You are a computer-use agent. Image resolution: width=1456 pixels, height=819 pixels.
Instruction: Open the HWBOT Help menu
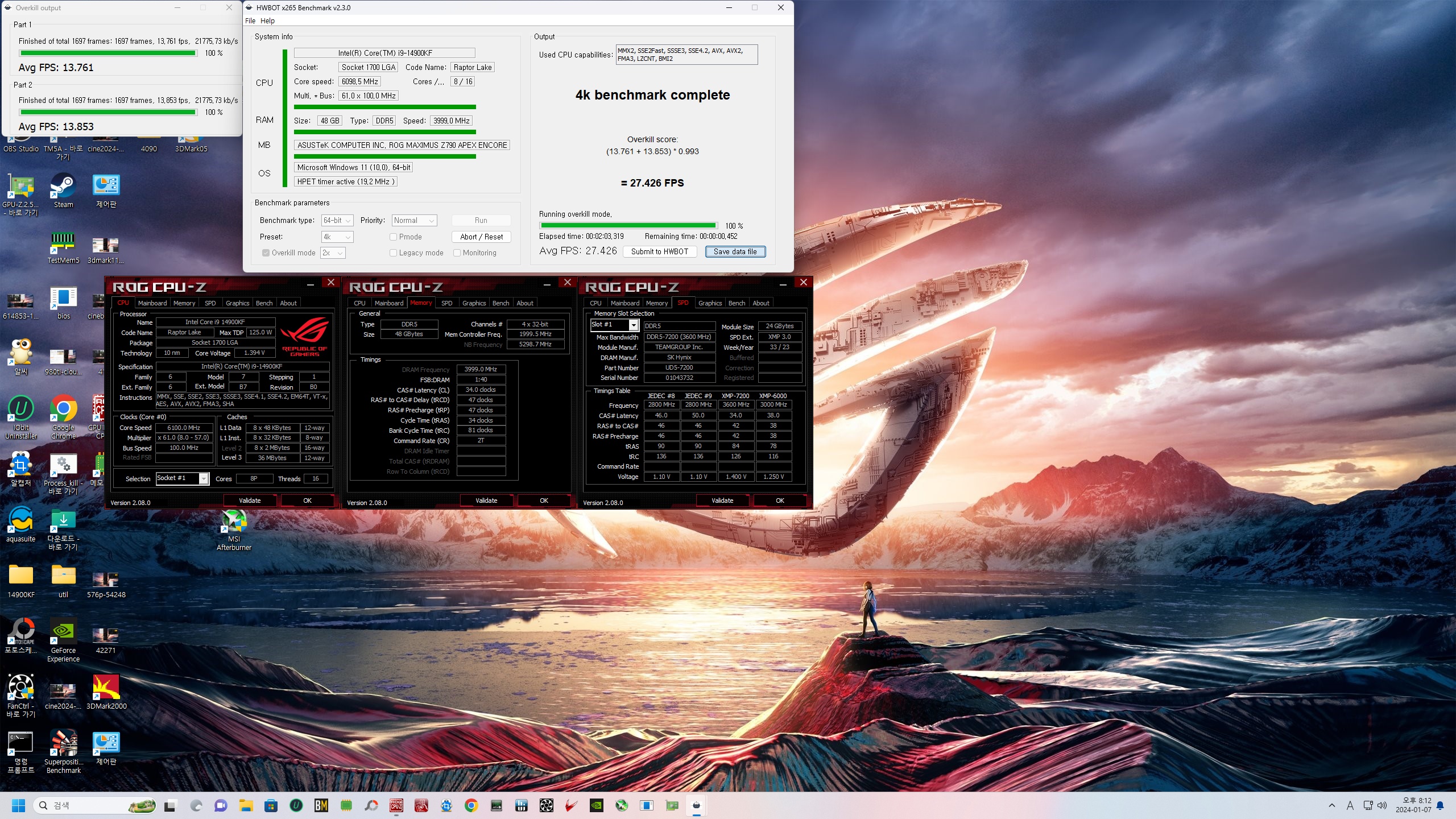(x=267, y=21)
